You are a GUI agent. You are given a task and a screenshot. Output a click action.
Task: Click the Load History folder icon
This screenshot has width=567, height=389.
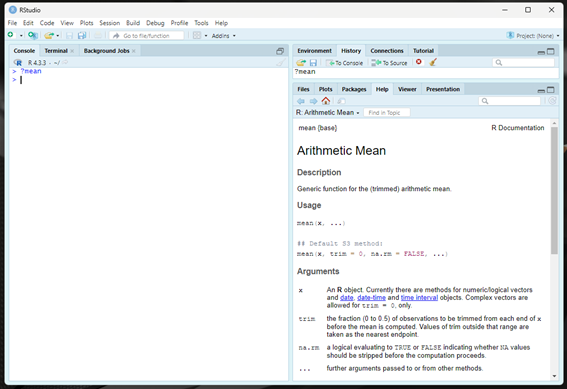tap(301, 63)
